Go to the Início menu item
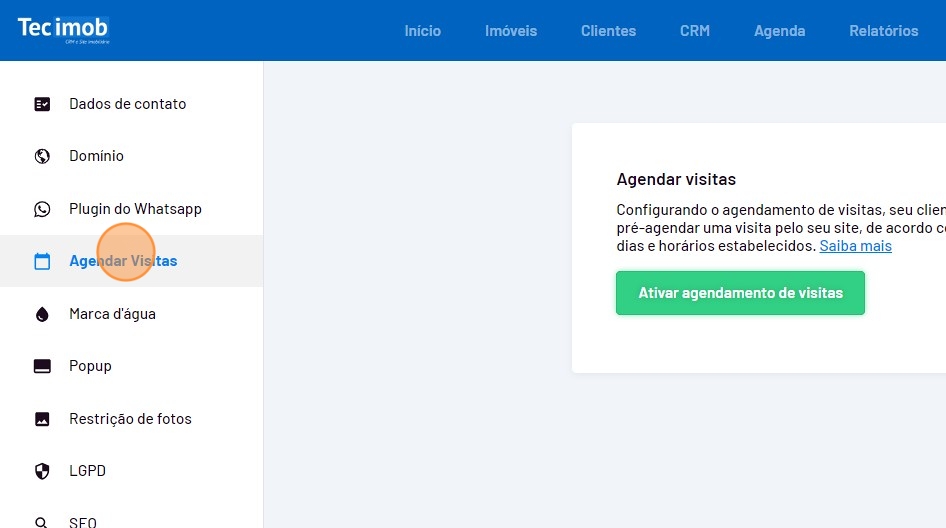 (x=422, y=31)
